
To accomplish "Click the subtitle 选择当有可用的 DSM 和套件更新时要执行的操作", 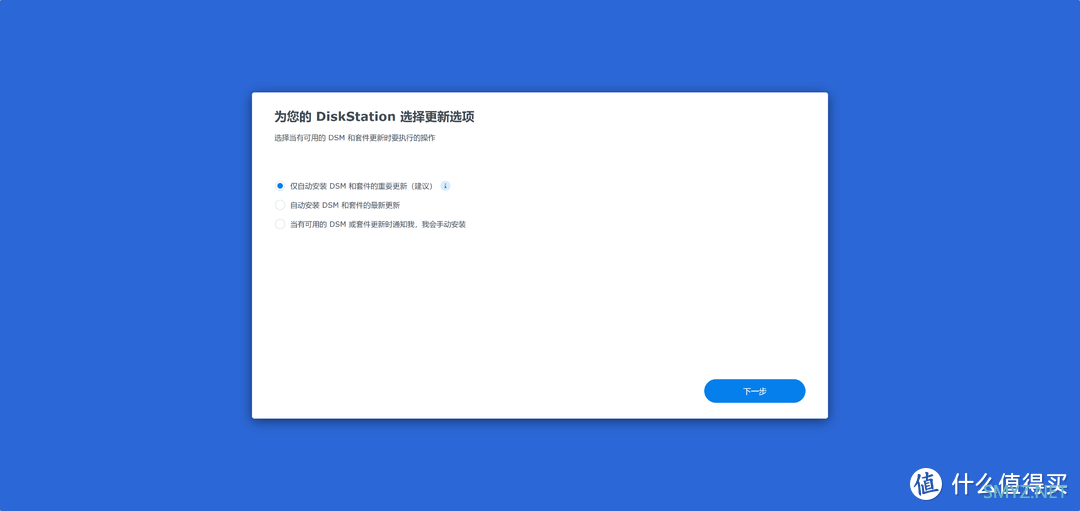I will coord(354,138).
